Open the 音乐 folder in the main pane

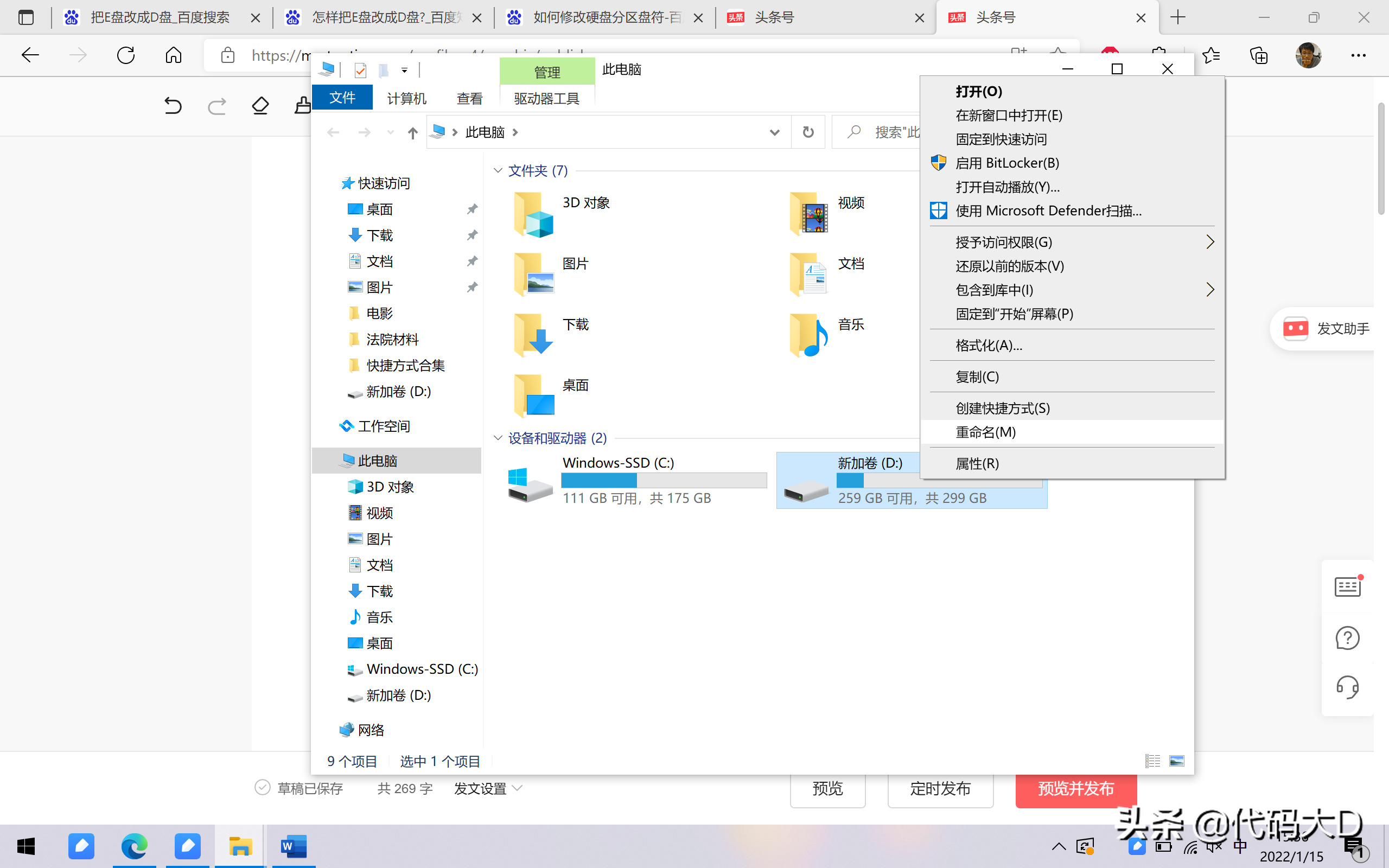point(809,336)
